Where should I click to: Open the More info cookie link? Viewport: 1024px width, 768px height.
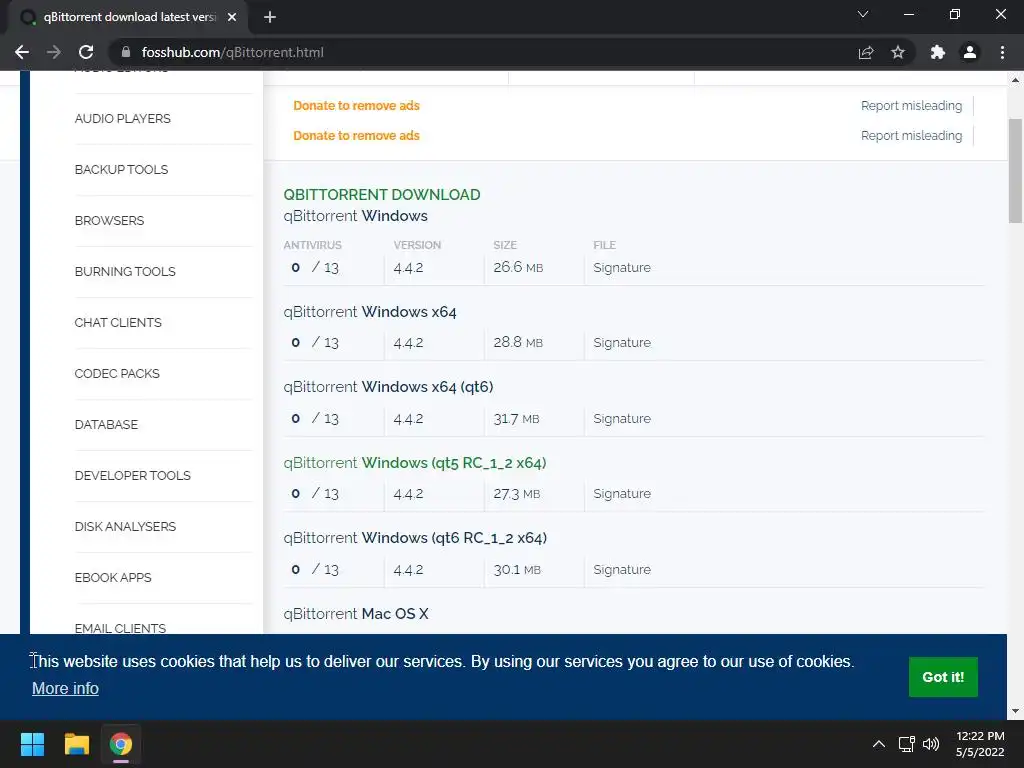[x=65, y=688]
